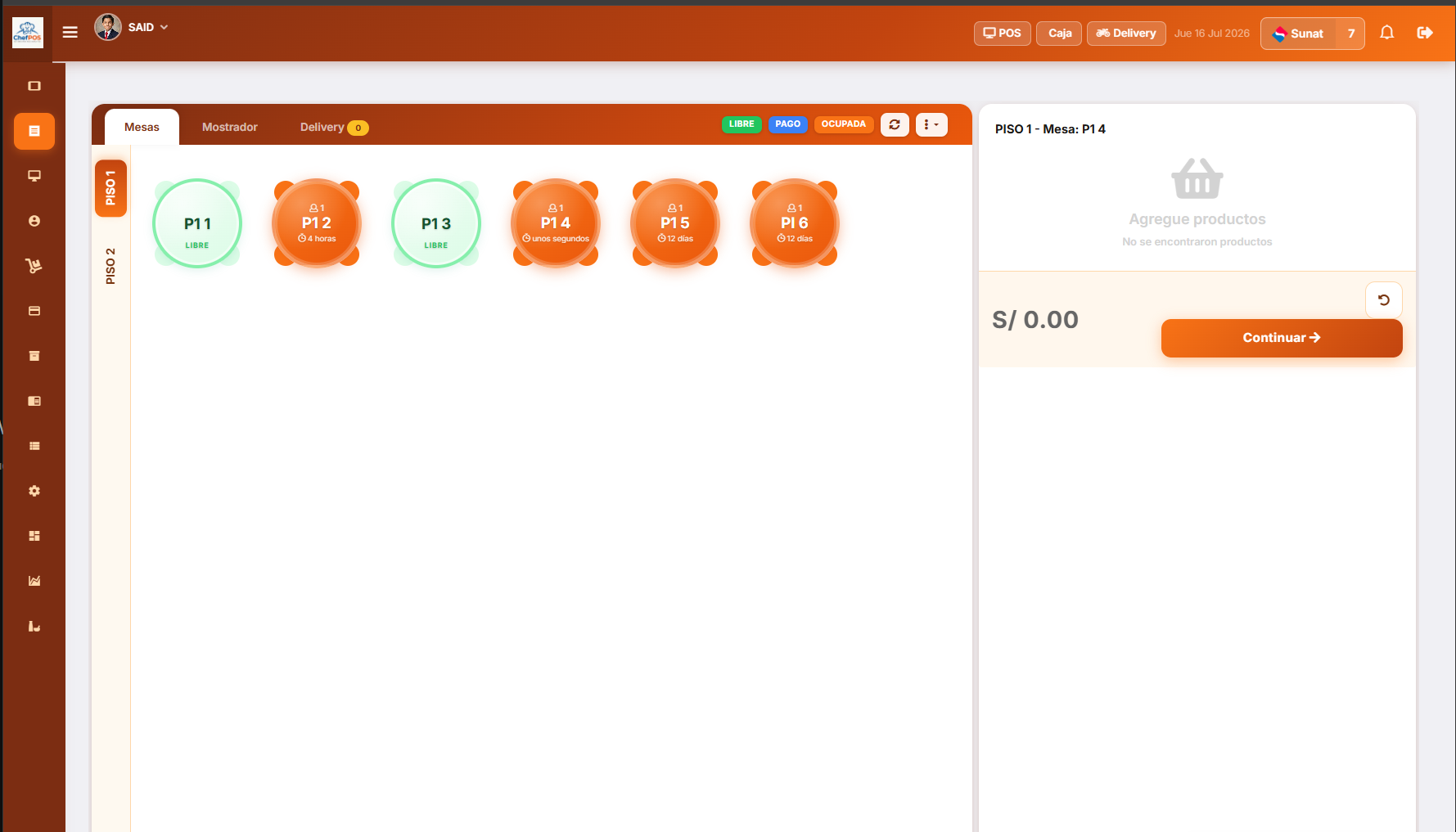Select the PISO 2 floor tab
Viewport: 1456px width, 832px height.
110,266
